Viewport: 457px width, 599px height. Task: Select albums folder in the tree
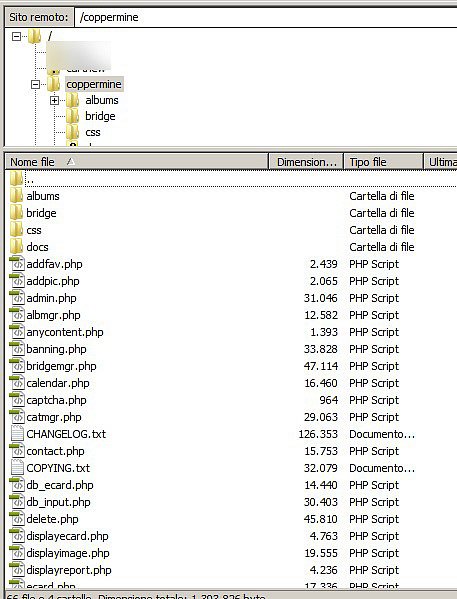(102, 100)
